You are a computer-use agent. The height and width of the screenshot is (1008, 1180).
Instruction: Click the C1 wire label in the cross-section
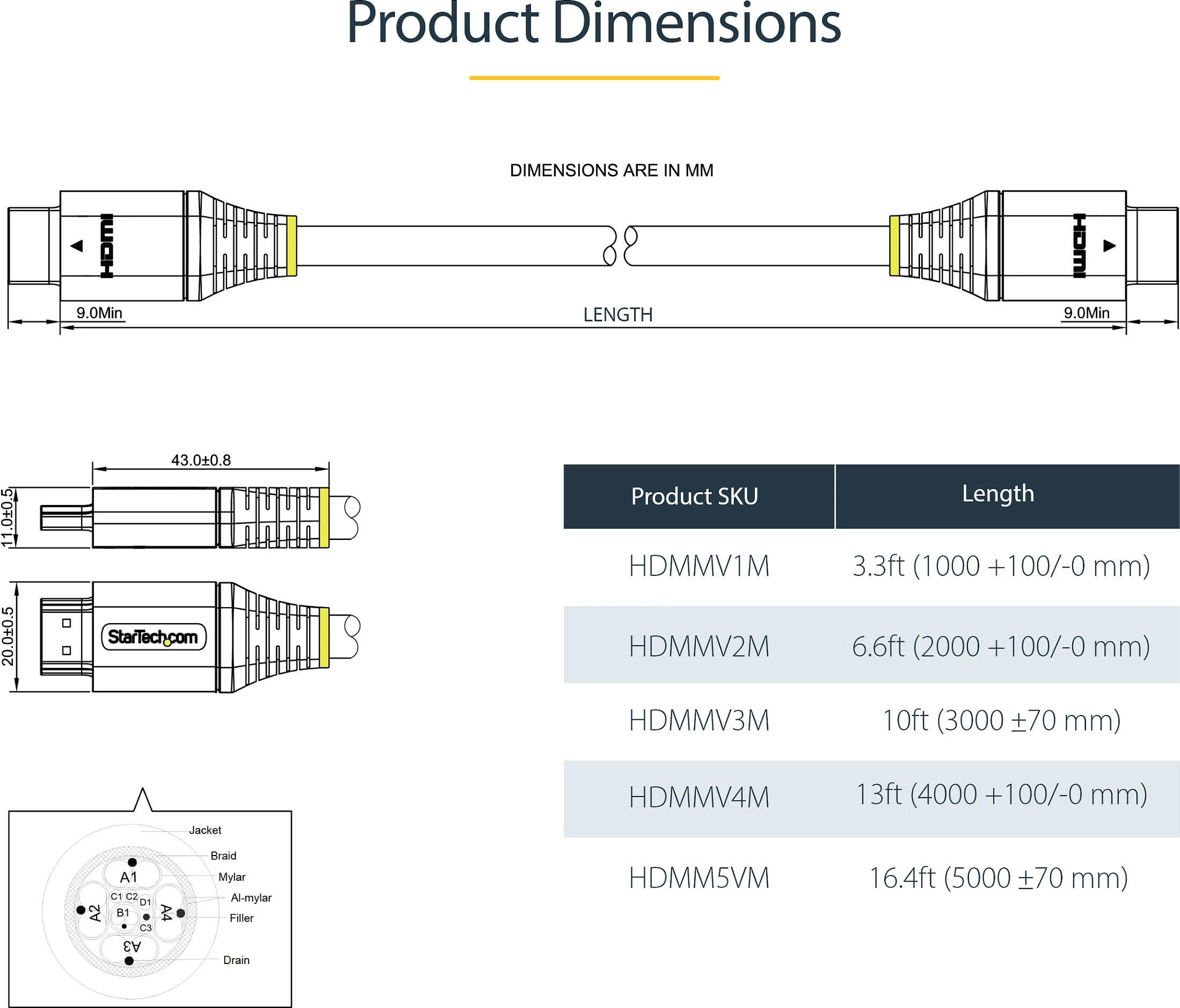point(116,896)
